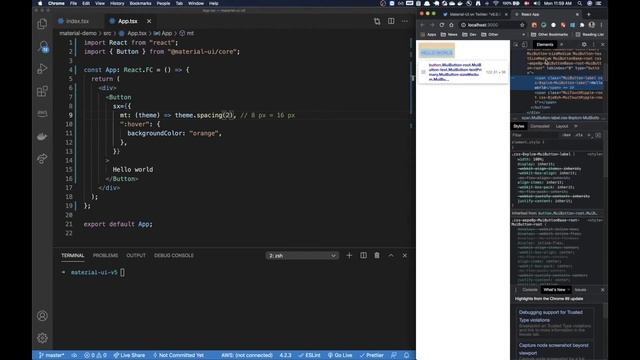
Task: Maximize the terminal panel with chevron
Action: pyautogui.click(x=391, y=256)
